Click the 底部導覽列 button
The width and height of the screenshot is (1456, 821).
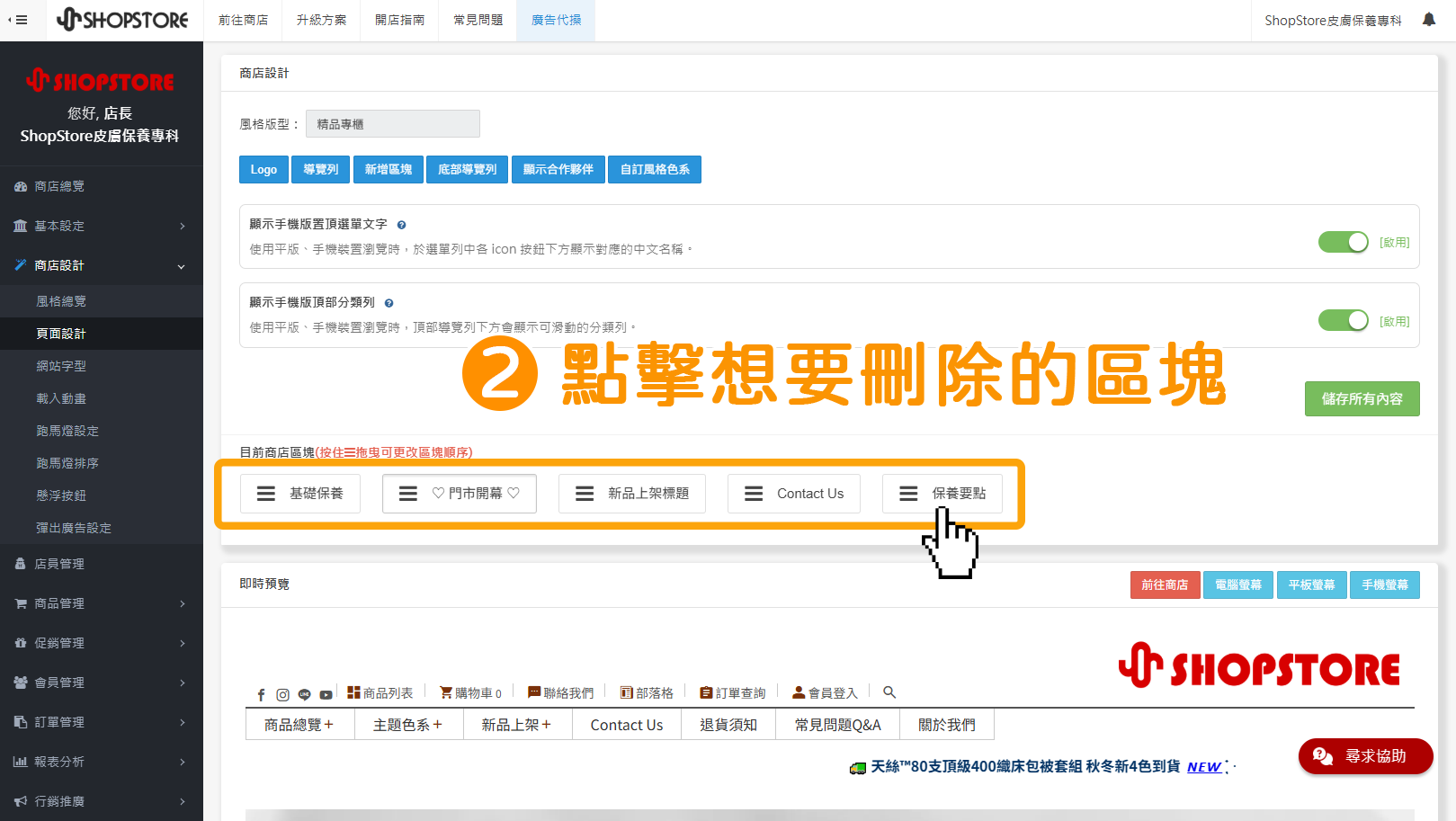point(467,169)
